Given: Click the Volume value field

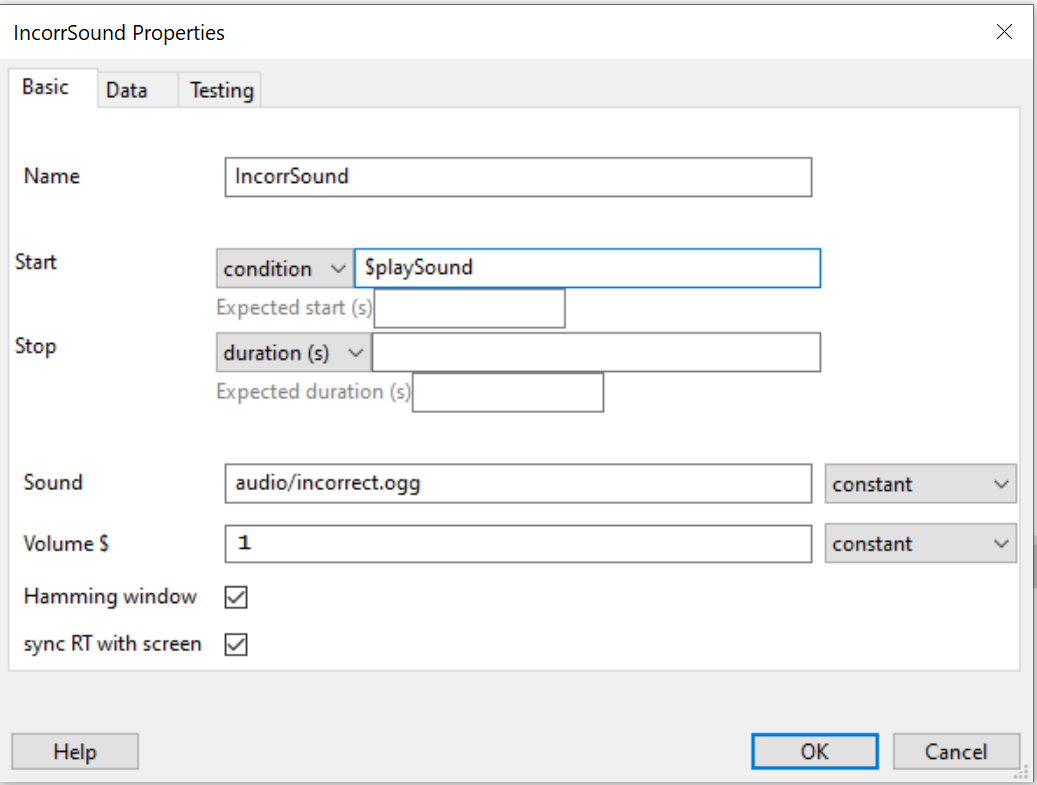Looking at the screenshot, I should [518, 544].
